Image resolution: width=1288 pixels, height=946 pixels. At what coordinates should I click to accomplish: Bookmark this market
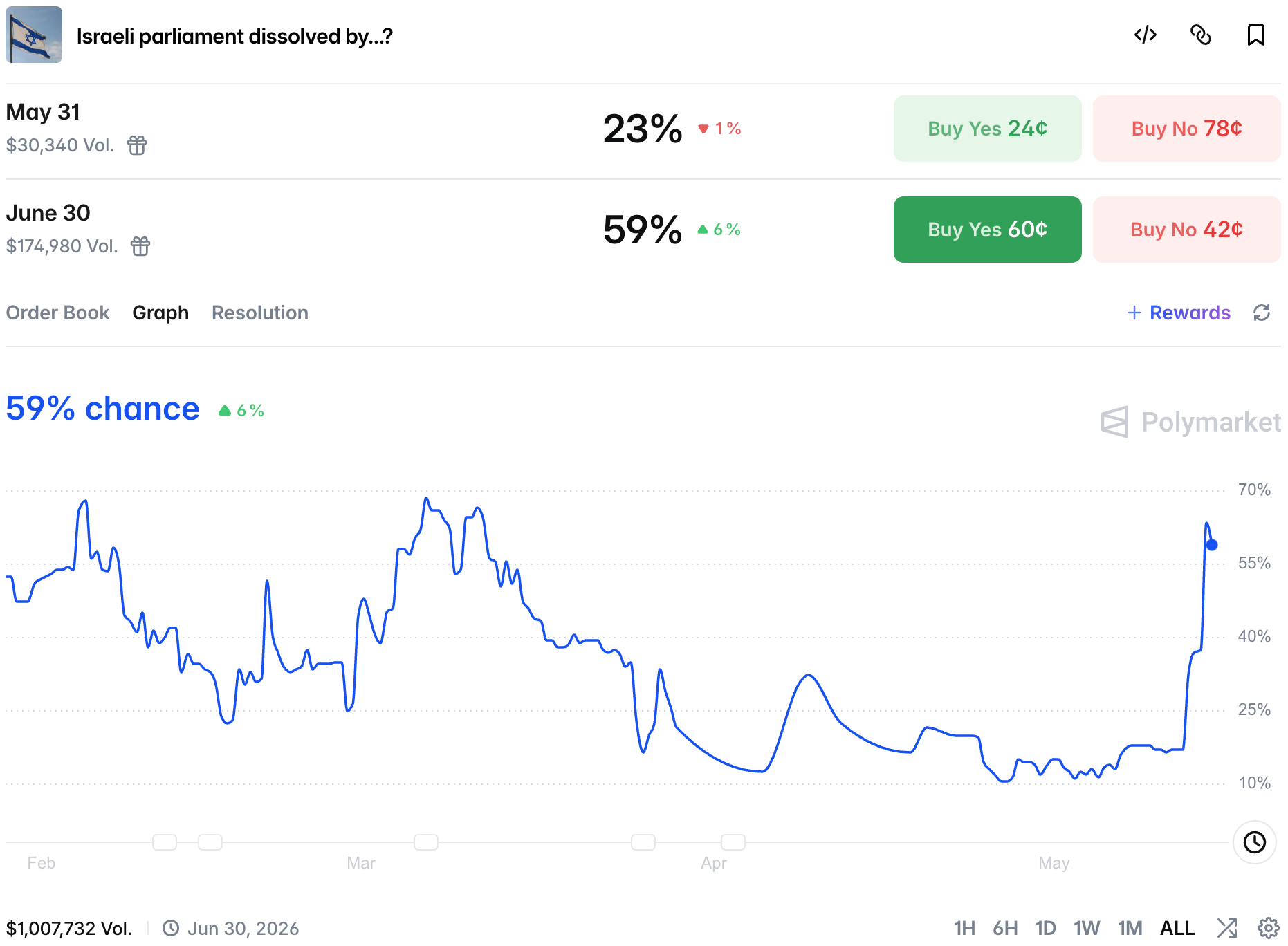(x=1256, y=35)
